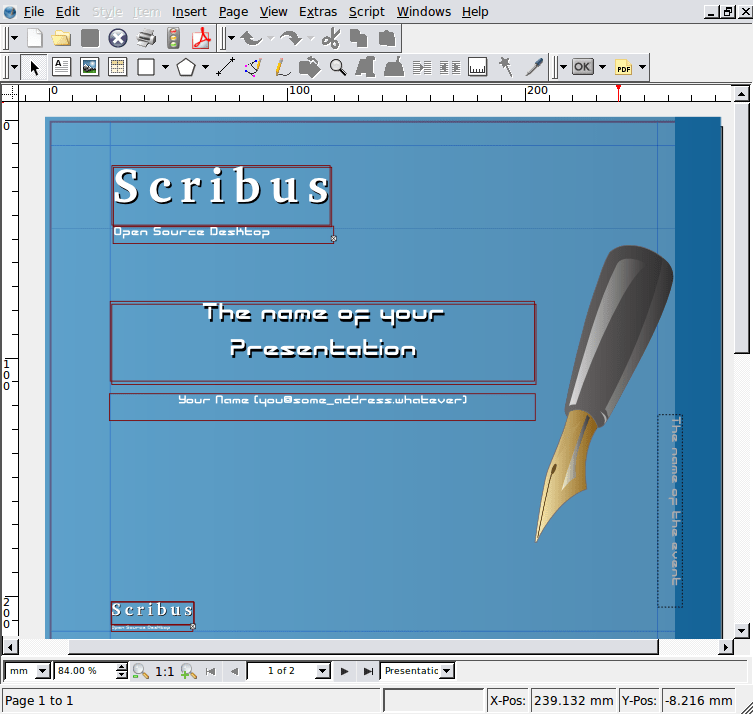Click the PDF annotation tool icon
Screen dimensions: 753x714
pyautogui.click(x=623, y=67)
